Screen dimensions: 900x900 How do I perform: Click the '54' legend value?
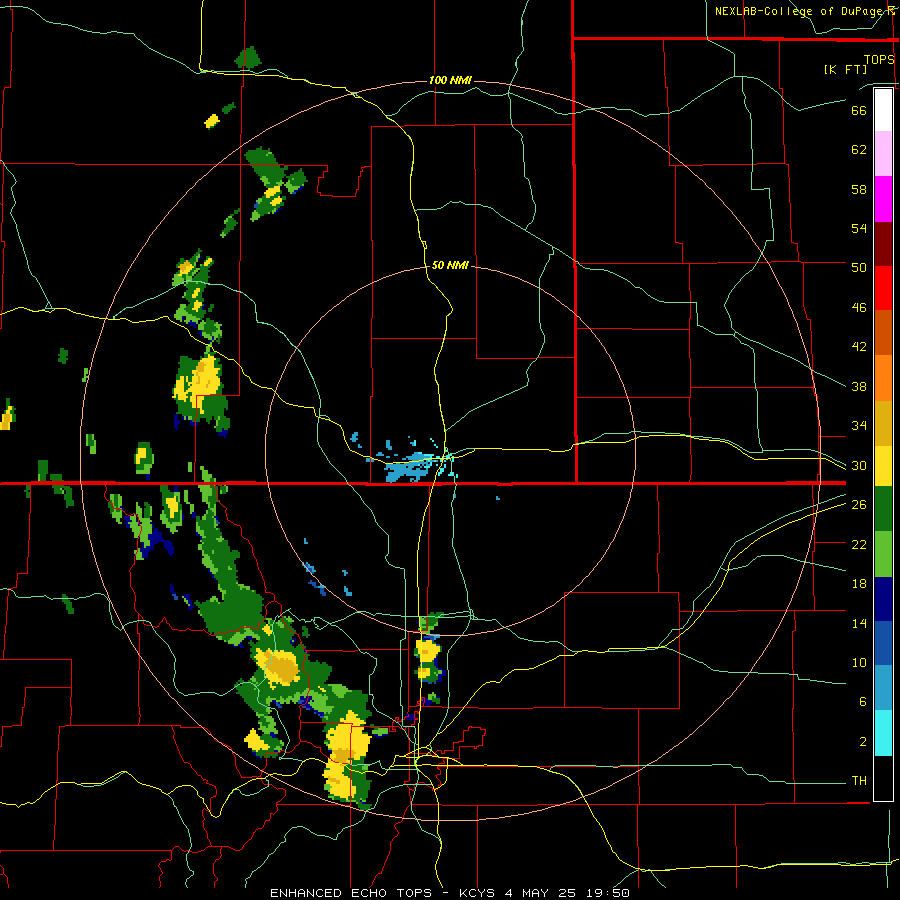tap(859, 228)
